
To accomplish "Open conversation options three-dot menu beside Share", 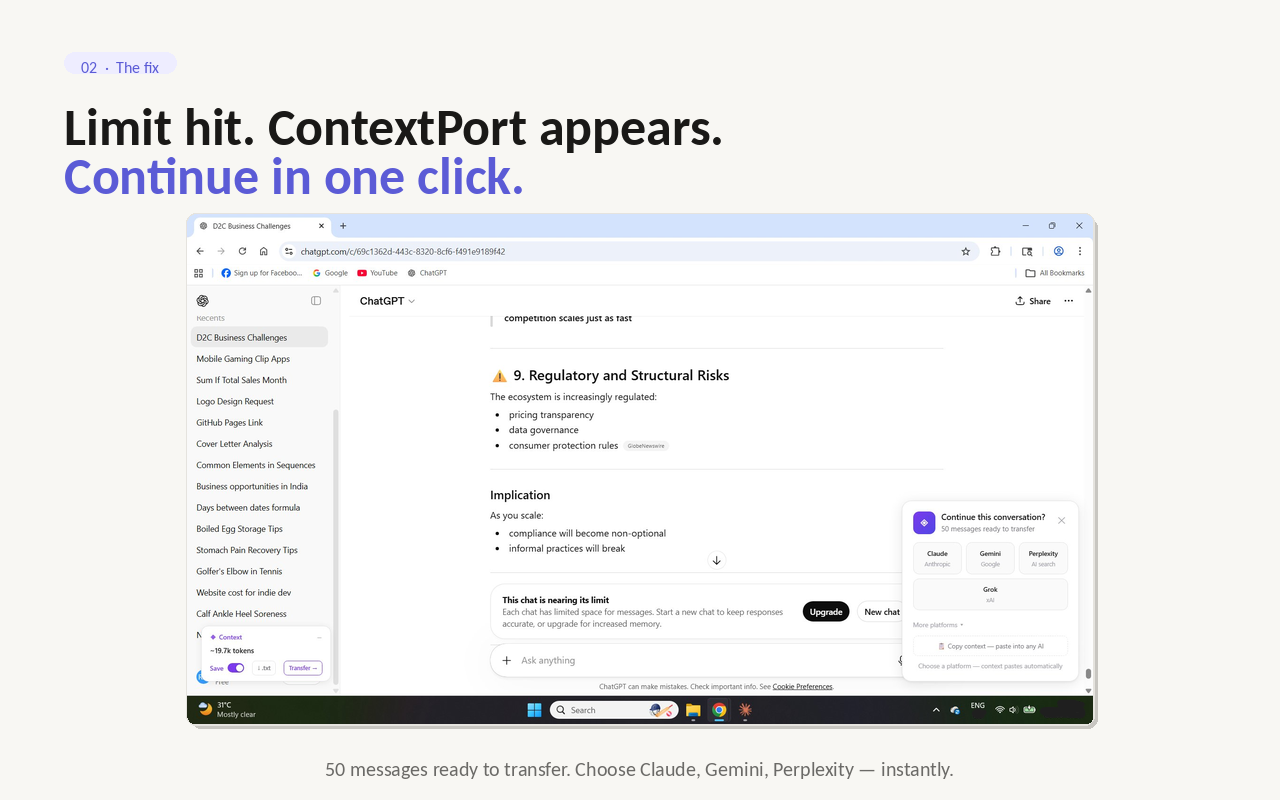I will click(1068, 301).
